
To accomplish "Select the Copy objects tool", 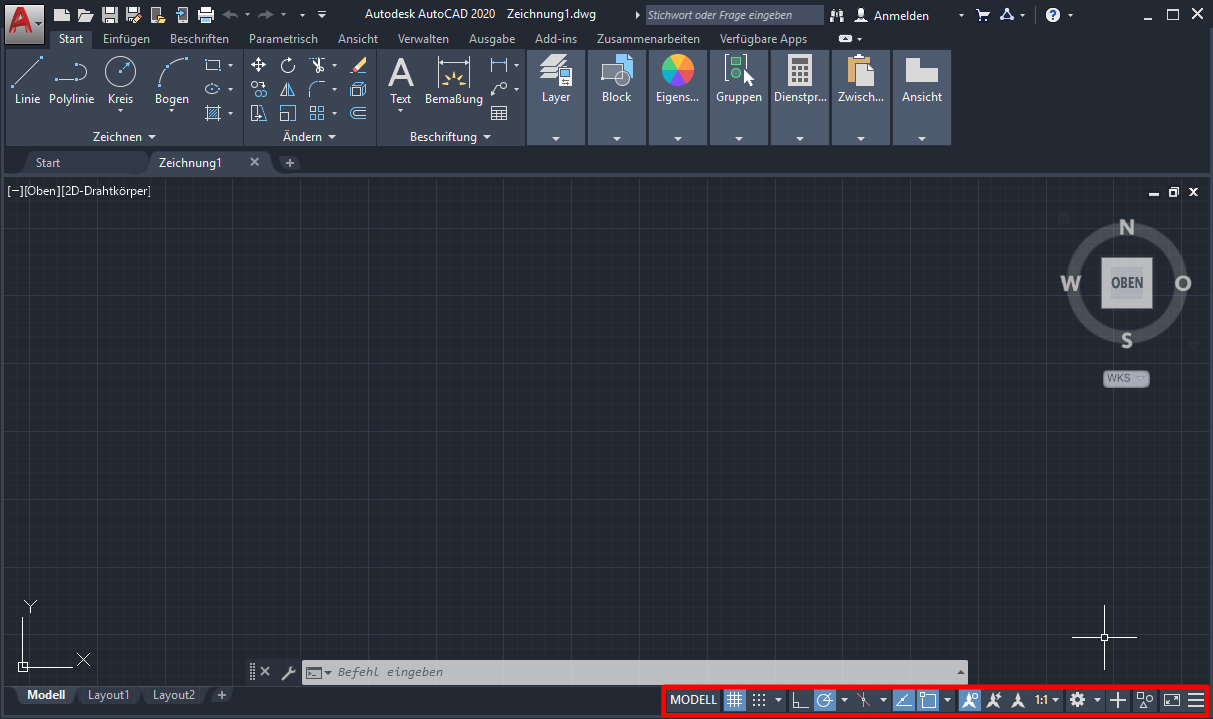I will [x=258, y=89].
